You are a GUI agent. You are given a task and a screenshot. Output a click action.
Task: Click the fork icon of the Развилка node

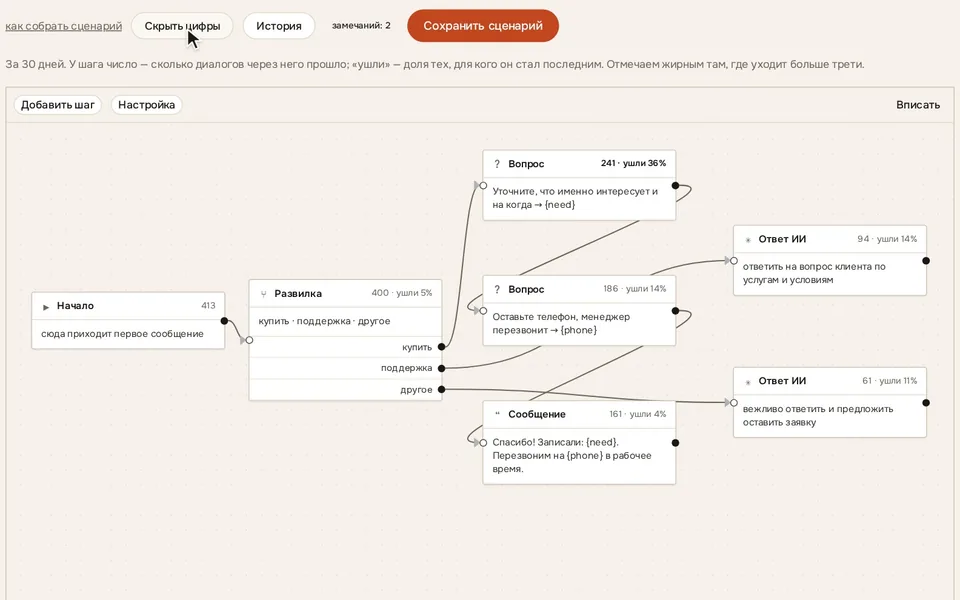pos(263,294)
